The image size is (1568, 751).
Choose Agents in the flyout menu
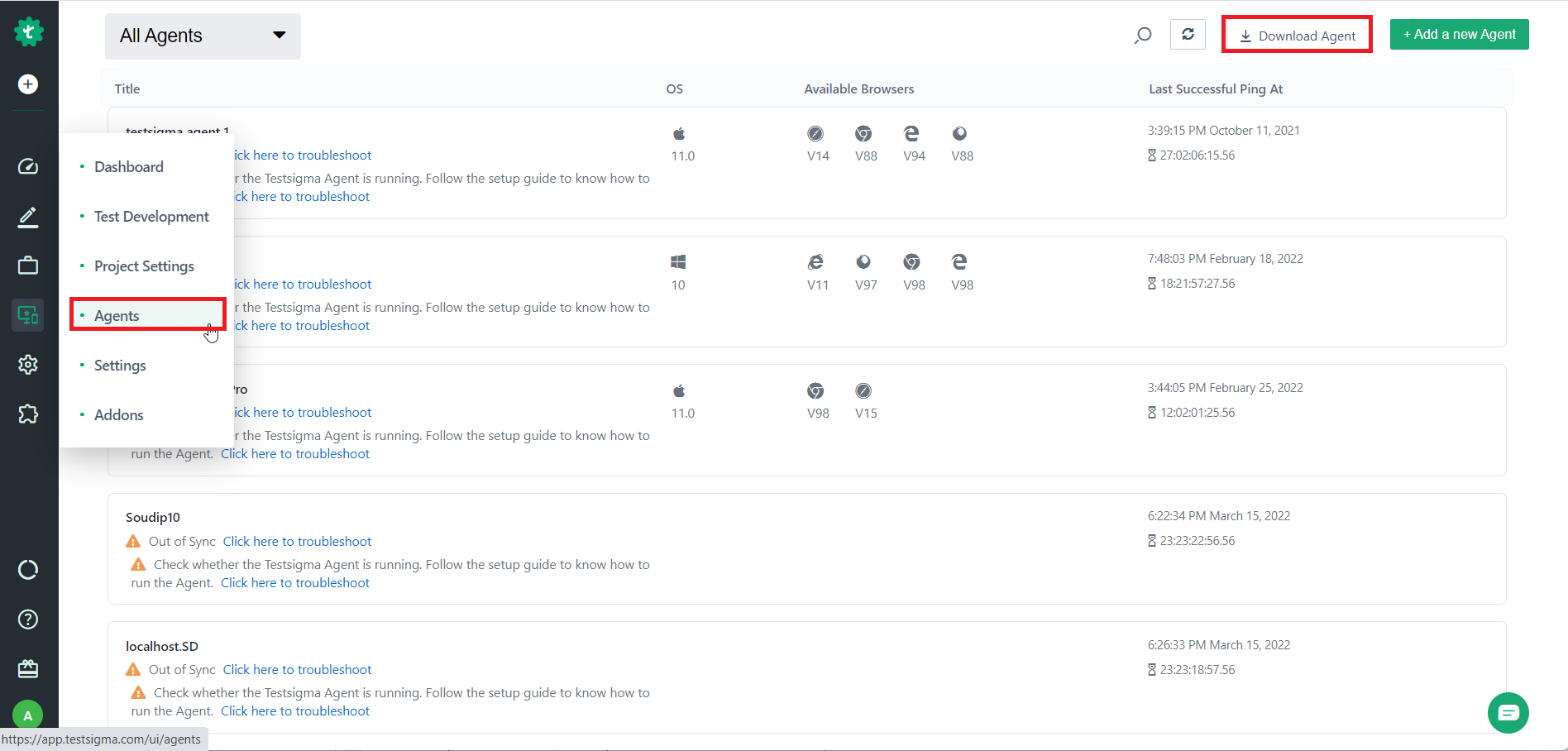[147, 315]
